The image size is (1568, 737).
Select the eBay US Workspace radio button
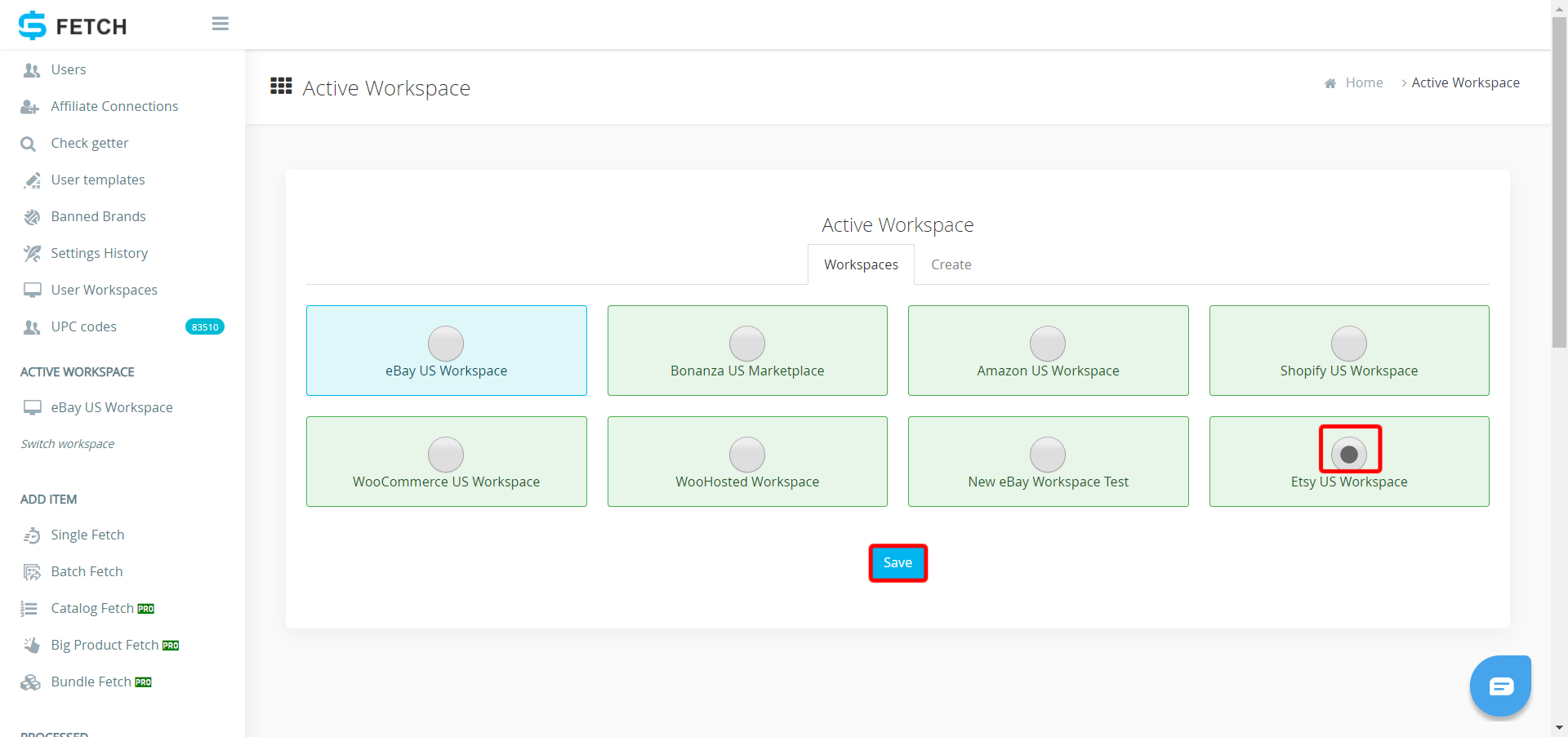click(x=446, y=344)
